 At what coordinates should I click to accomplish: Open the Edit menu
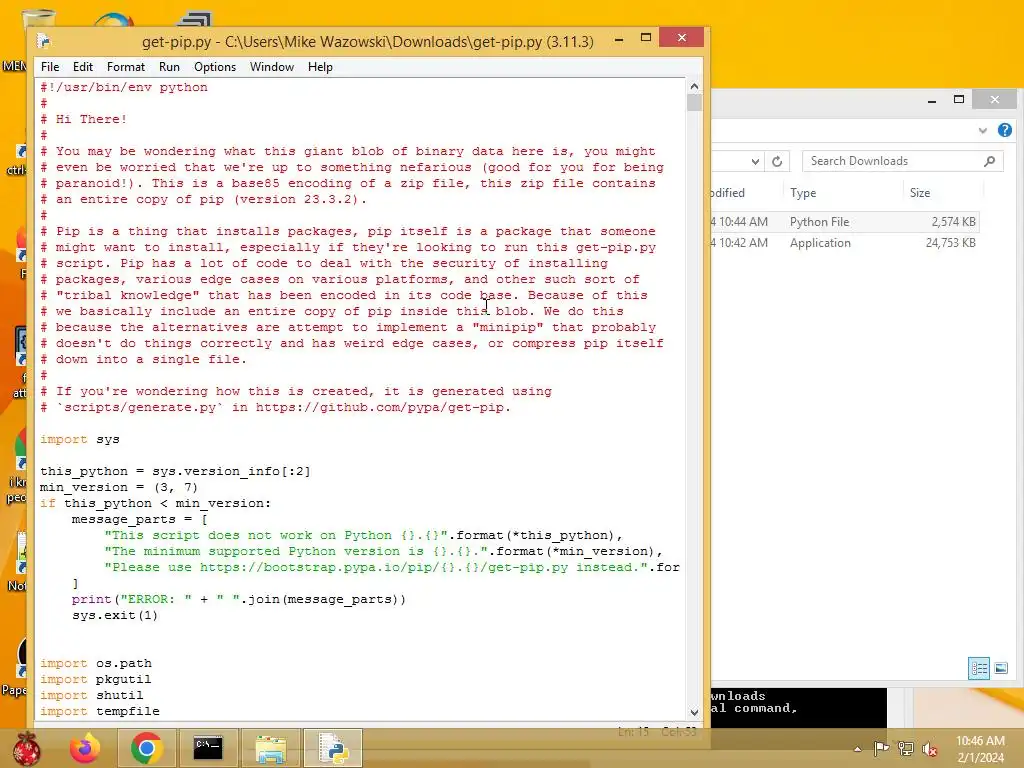(82, 67)
